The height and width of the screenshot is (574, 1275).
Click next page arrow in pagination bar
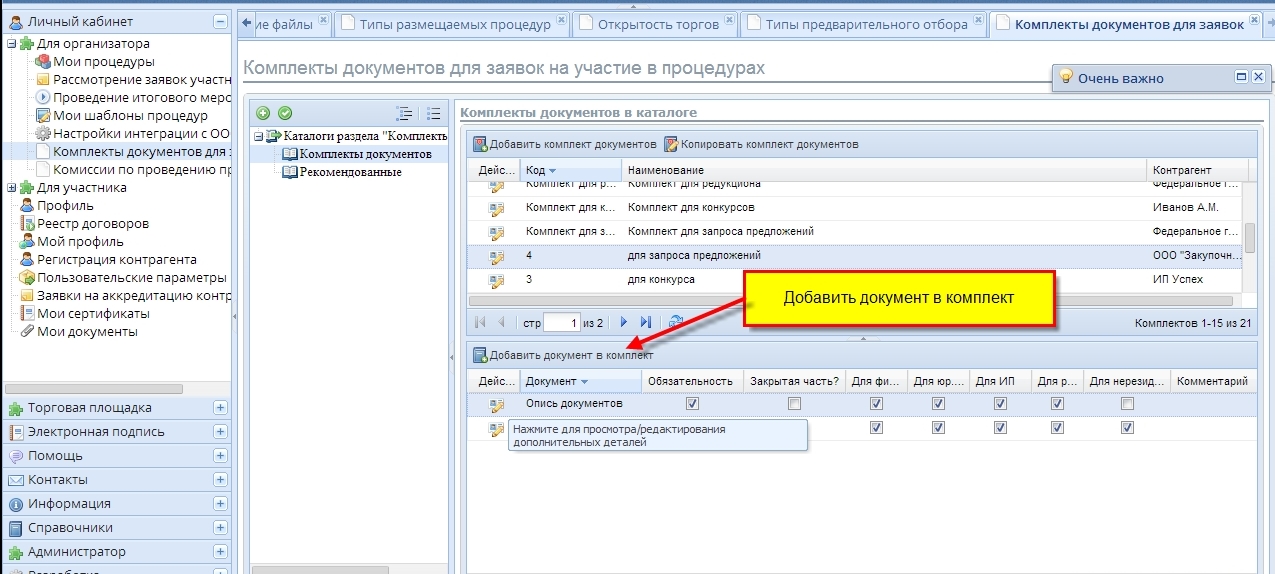tap(624, 322)
